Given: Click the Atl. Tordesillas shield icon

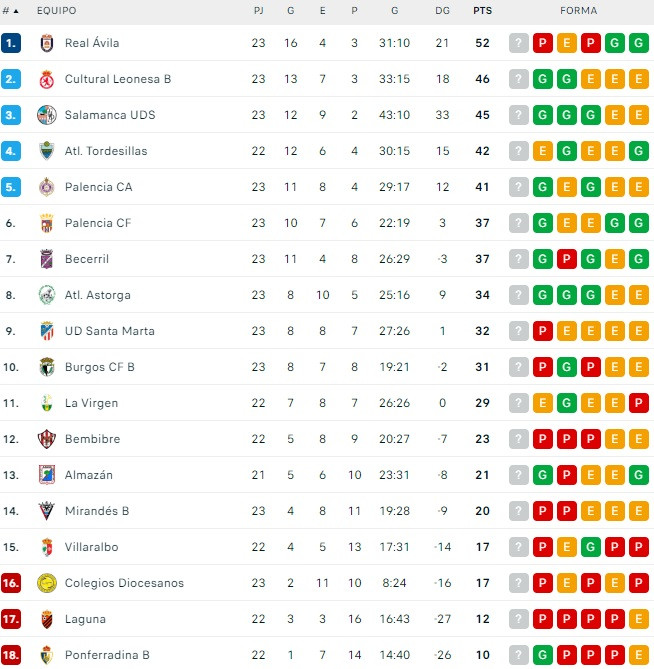Looking at the screenshot, I should 47,151.
